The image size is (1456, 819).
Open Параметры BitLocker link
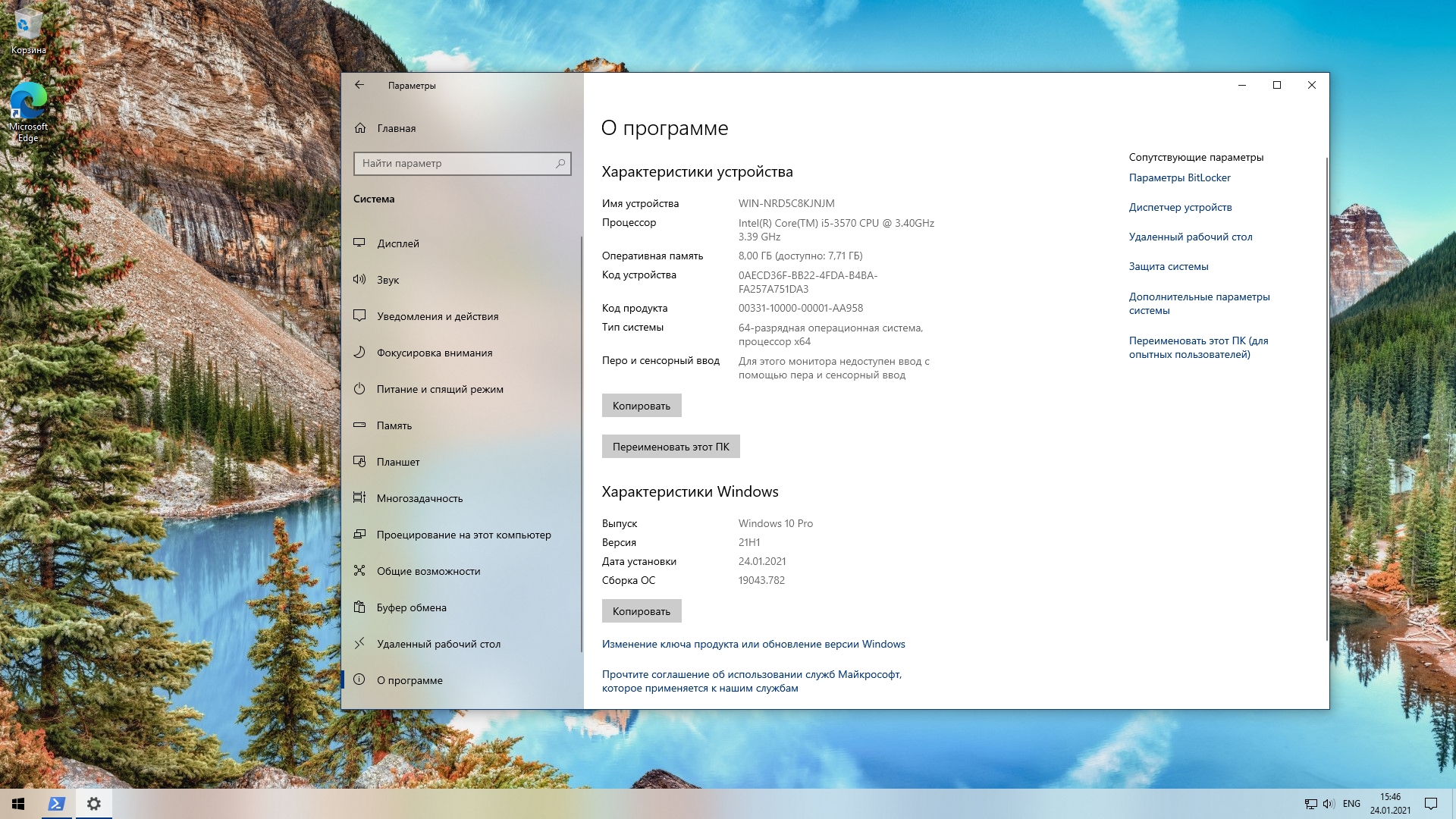1179,177
